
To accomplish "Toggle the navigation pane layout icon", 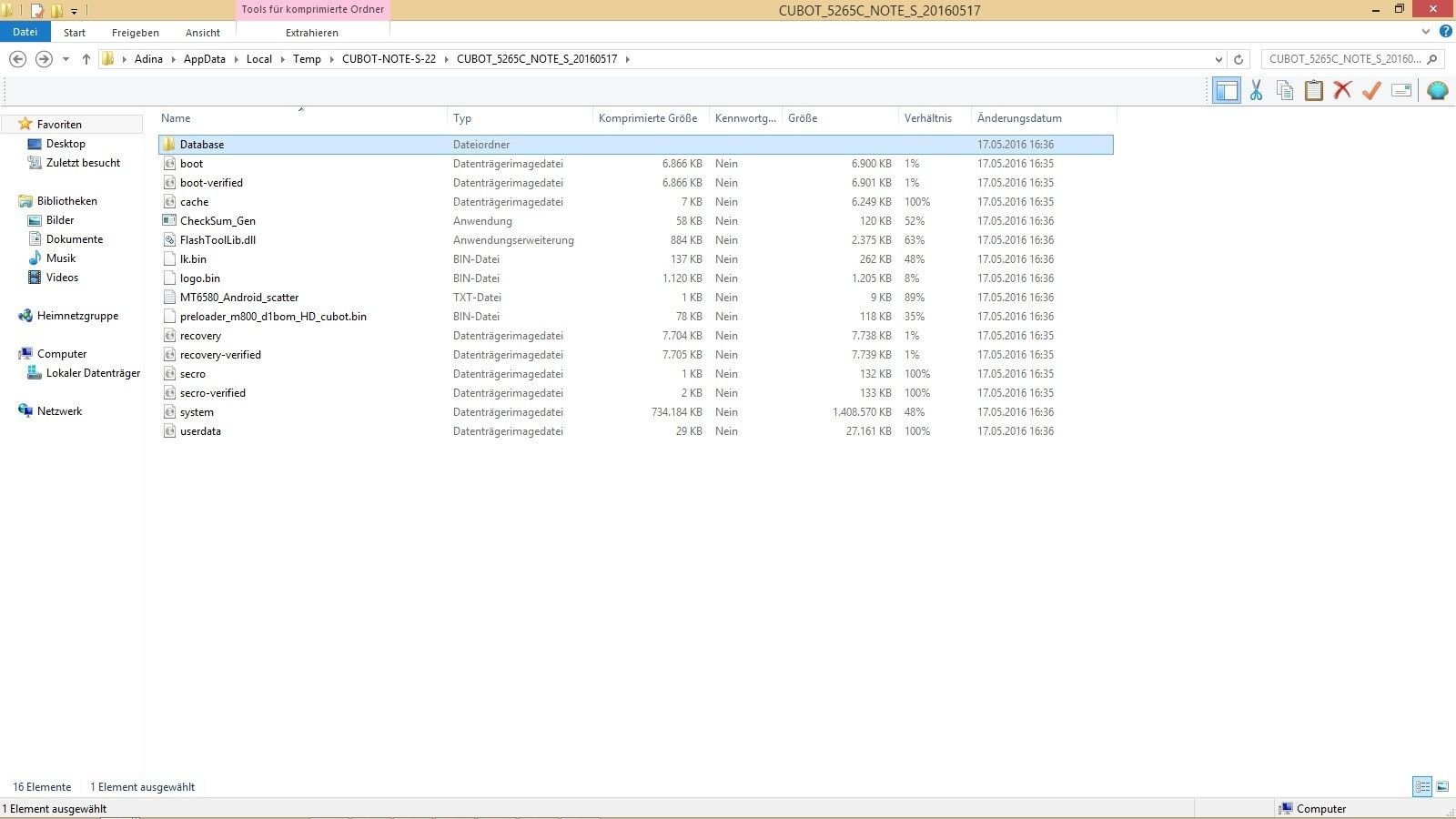I will (x=1227, y=90).
